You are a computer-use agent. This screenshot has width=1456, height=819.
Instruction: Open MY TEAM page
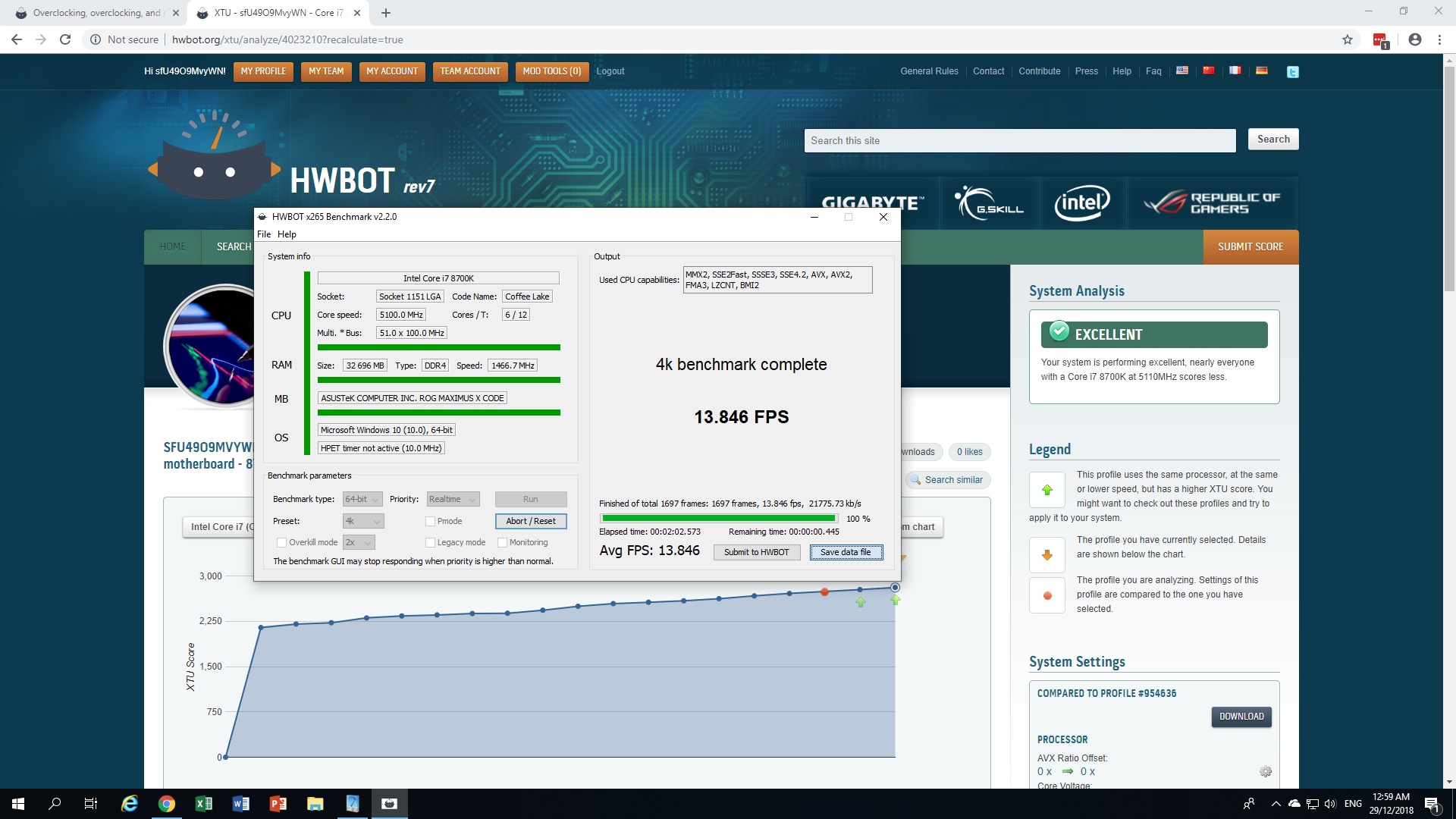point(326,71)
